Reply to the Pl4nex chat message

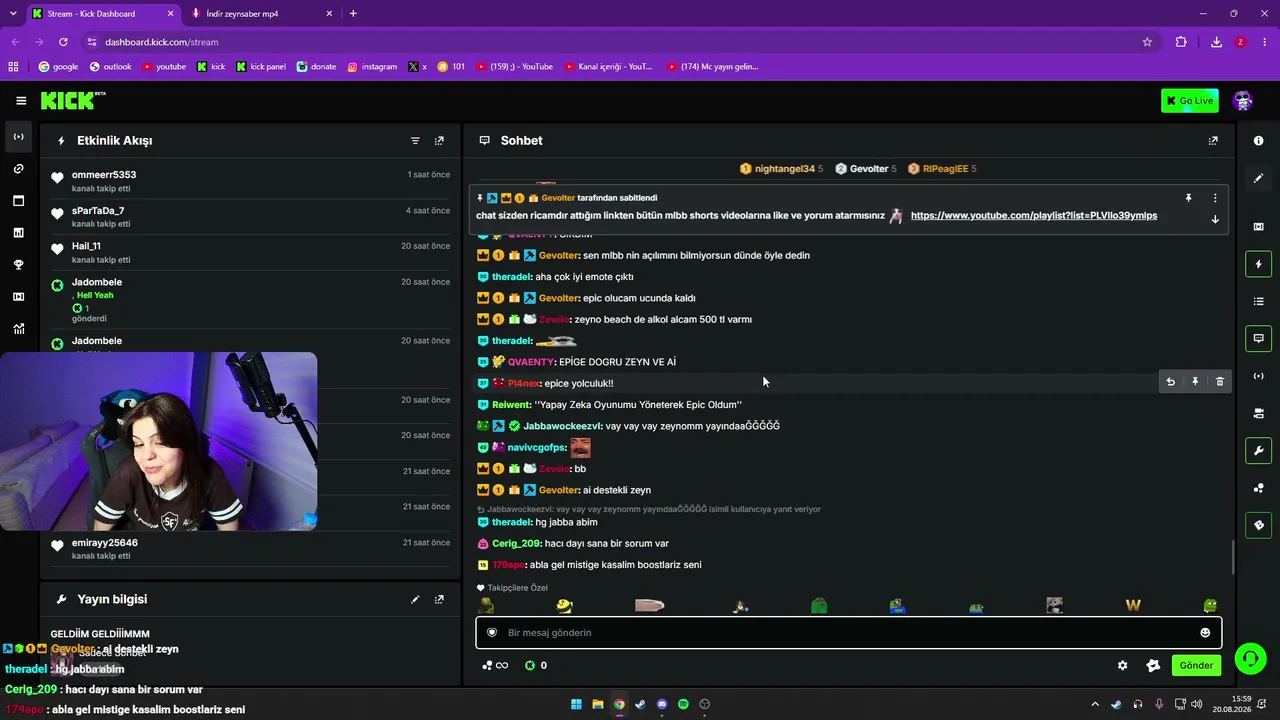[x=1170, y=382]
